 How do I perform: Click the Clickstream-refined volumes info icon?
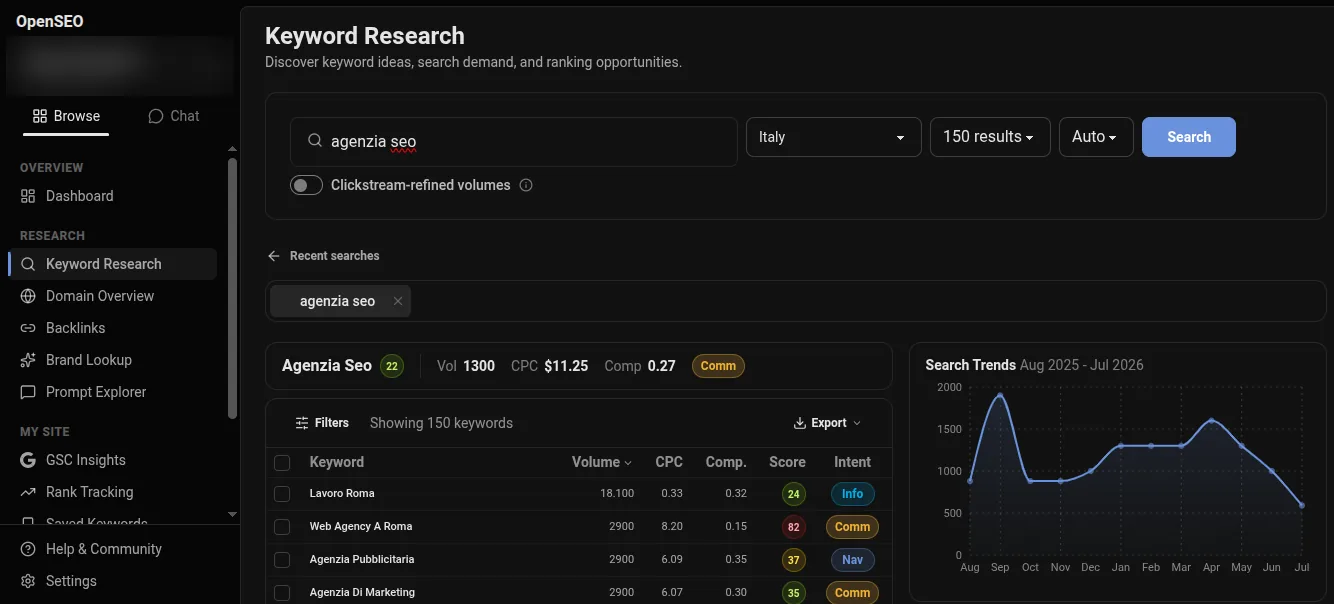[x=526, y=185]
